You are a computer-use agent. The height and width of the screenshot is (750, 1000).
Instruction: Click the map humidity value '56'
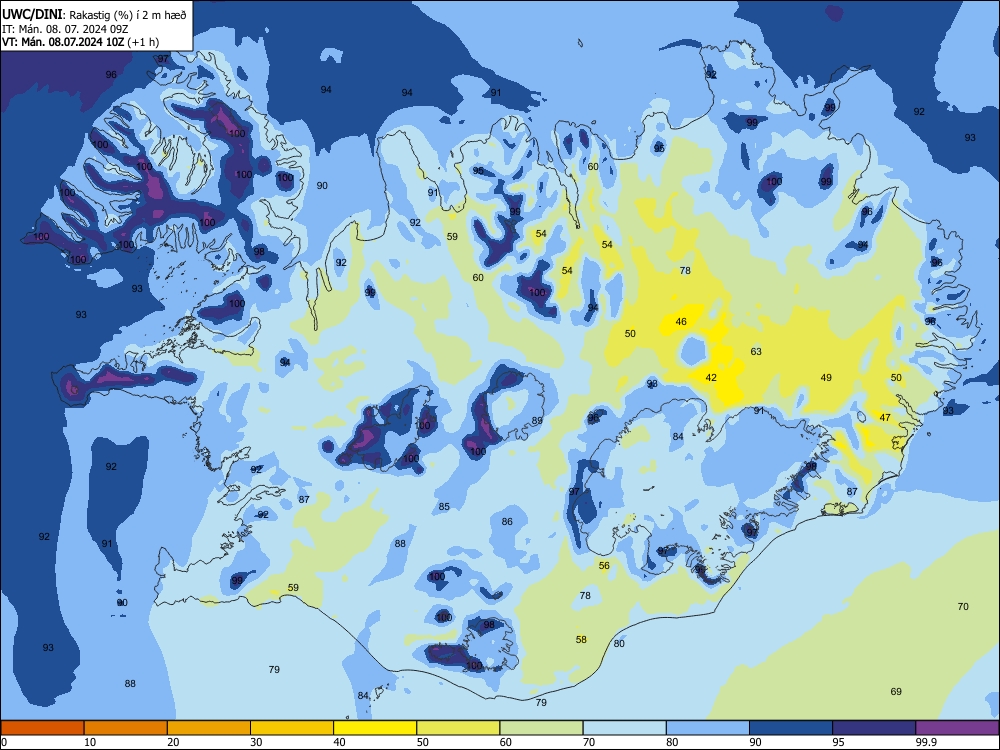click(604, 566)
